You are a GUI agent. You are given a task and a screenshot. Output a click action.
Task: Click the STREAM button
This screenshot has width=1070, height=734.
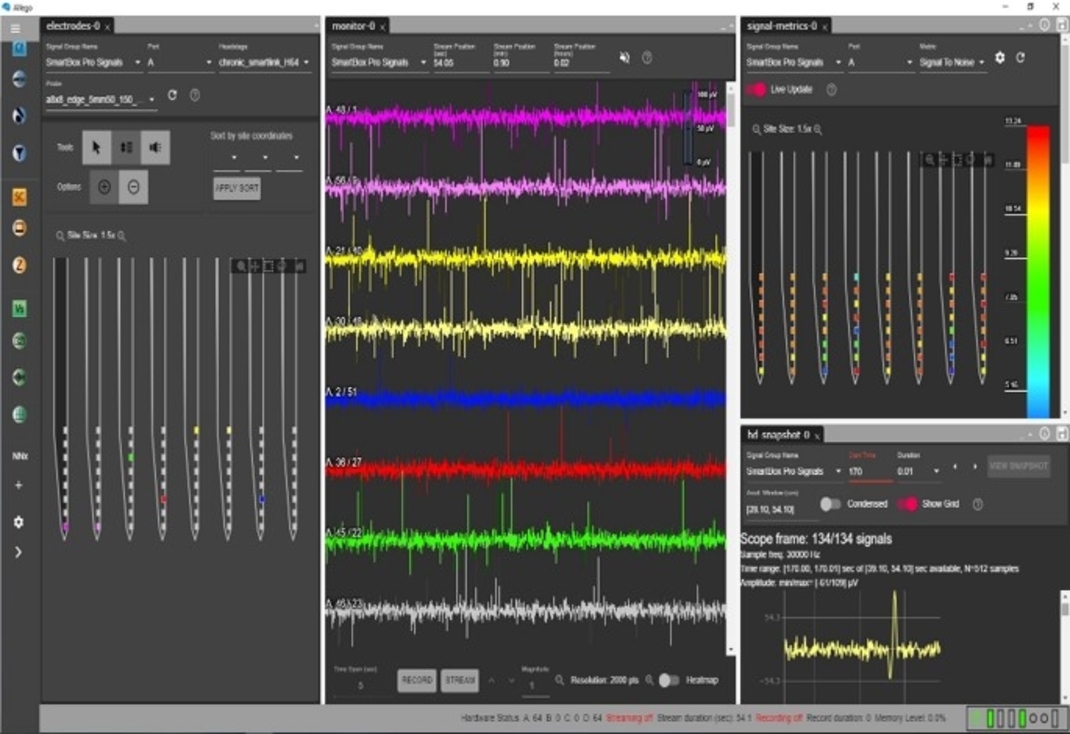460,680
